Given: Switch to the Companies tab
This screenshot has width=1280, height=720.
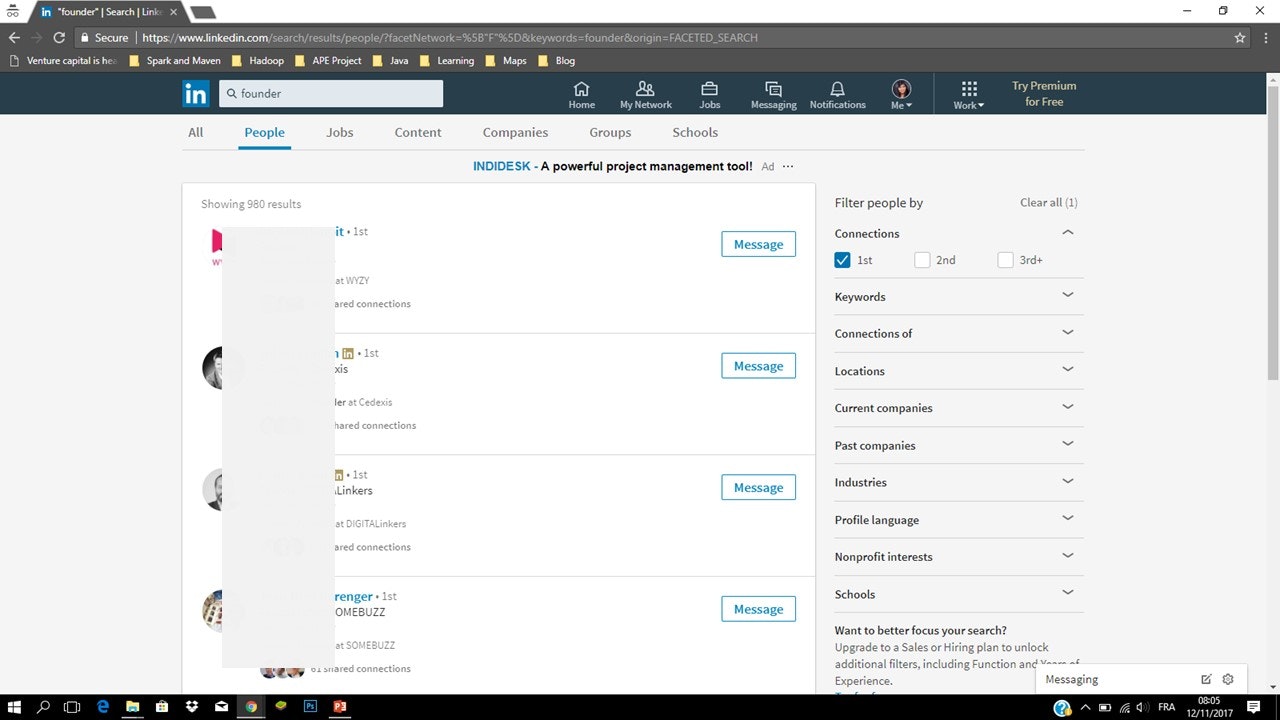Looking at the screenshot, I should pos(515,132).
